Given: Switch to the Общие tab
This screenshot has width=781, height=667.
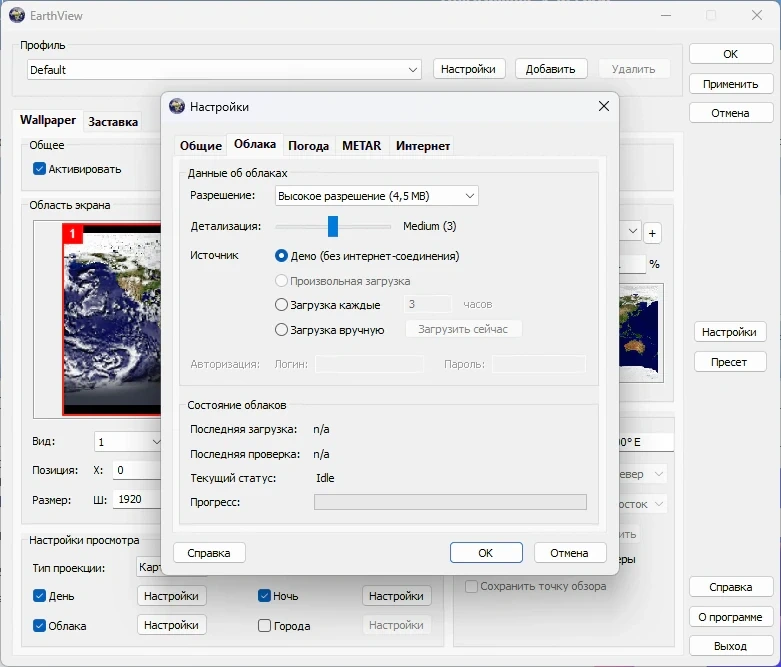Looking at the screenshot, I should click(201, 145).
